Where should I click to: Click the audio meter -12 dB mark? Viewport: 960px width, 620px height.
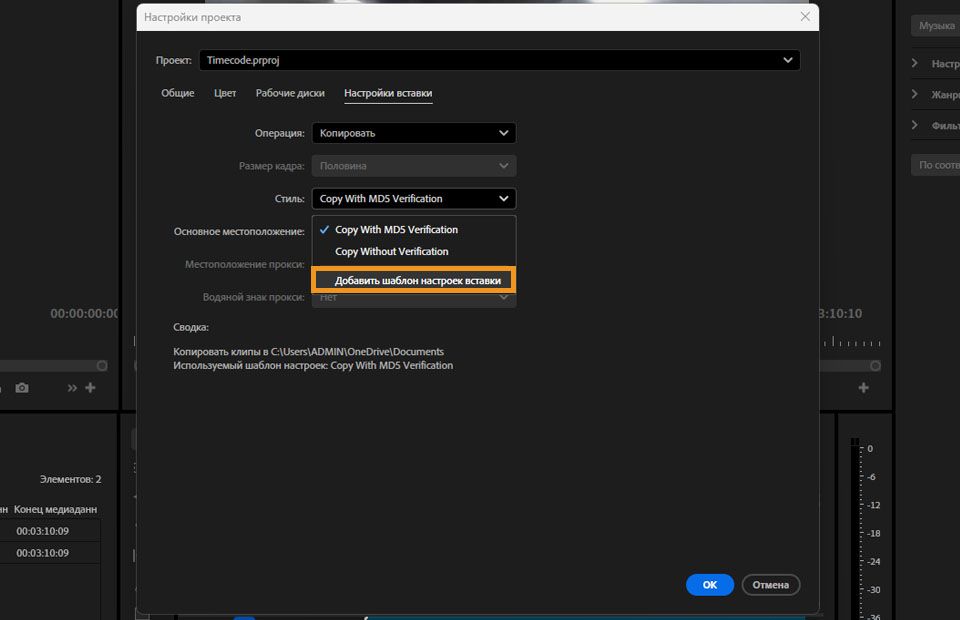[874, 505]
